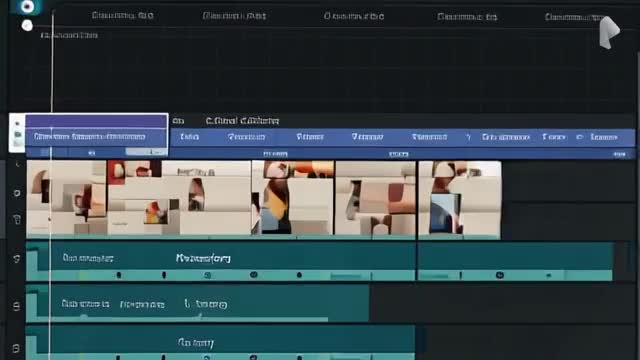Viewport: 640px width, 360px height.
Task: Select the second, wide video clip thumbnail
Action: [179, 198]
